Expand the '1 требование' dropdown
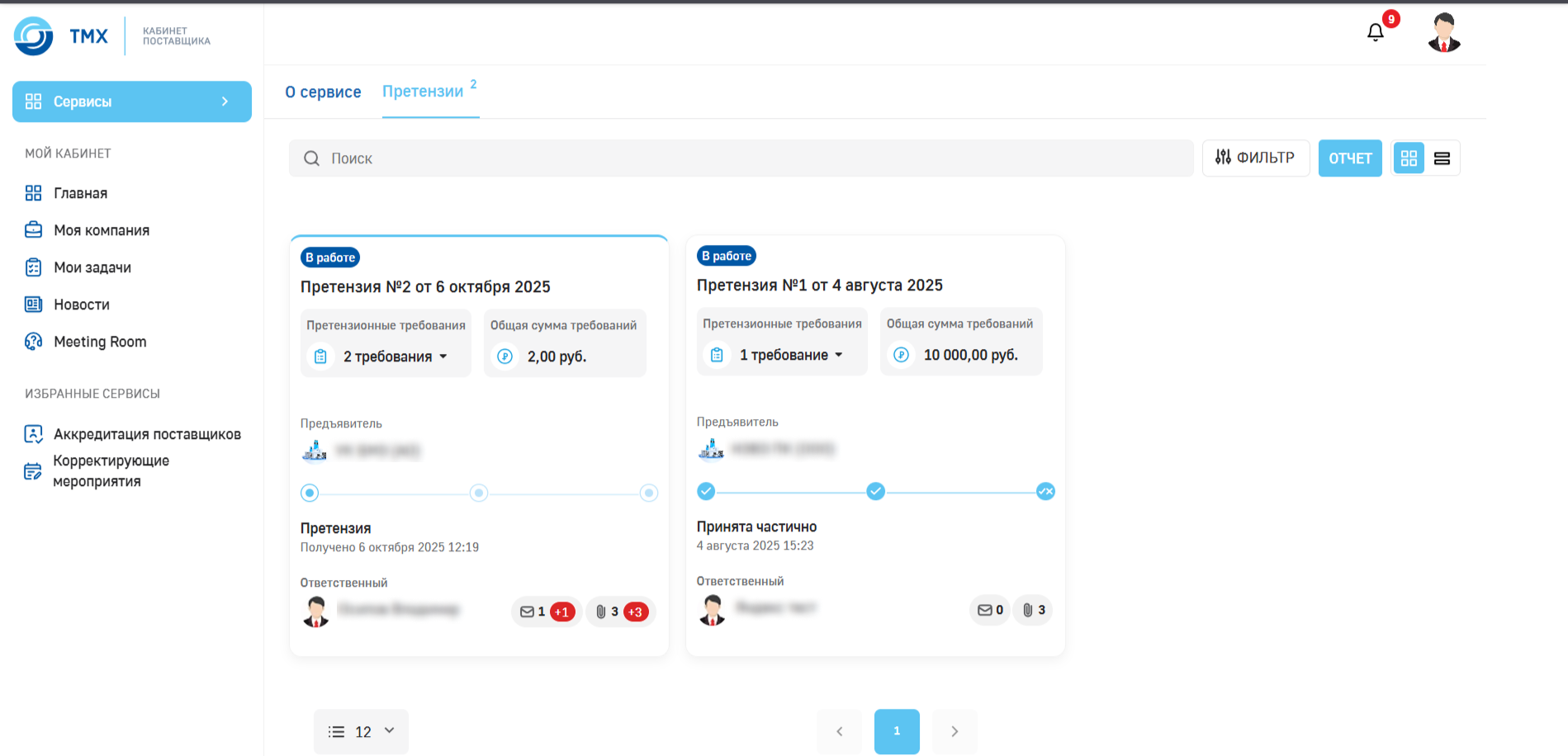 coord(791,355)
